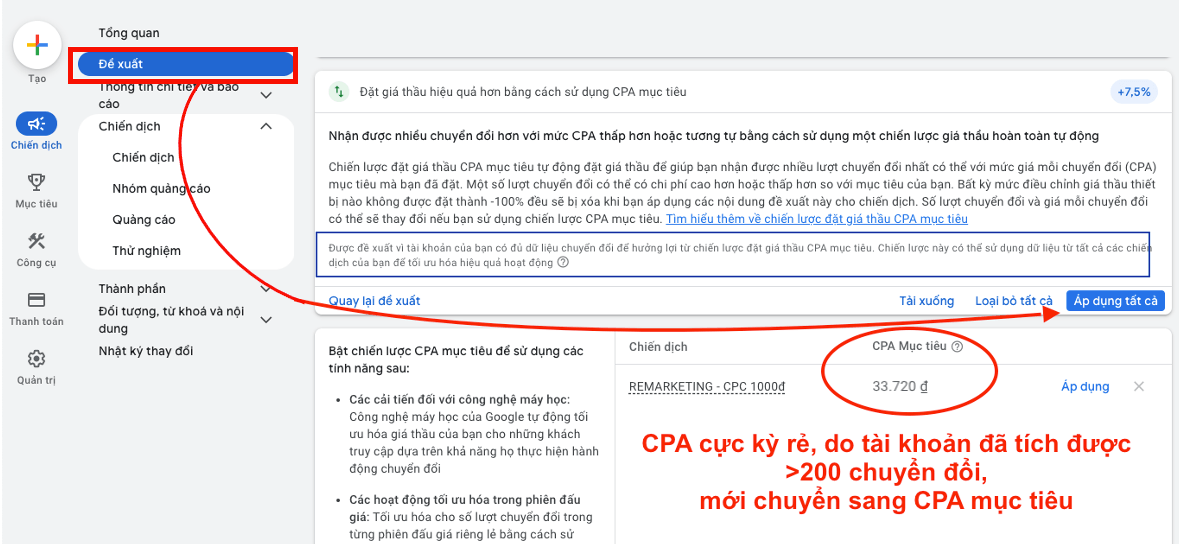The width and height of the screenshot is (1179, 550).
Task: Dismiss the REMARKETING campaign row with X
Action: pos(1138,386)
